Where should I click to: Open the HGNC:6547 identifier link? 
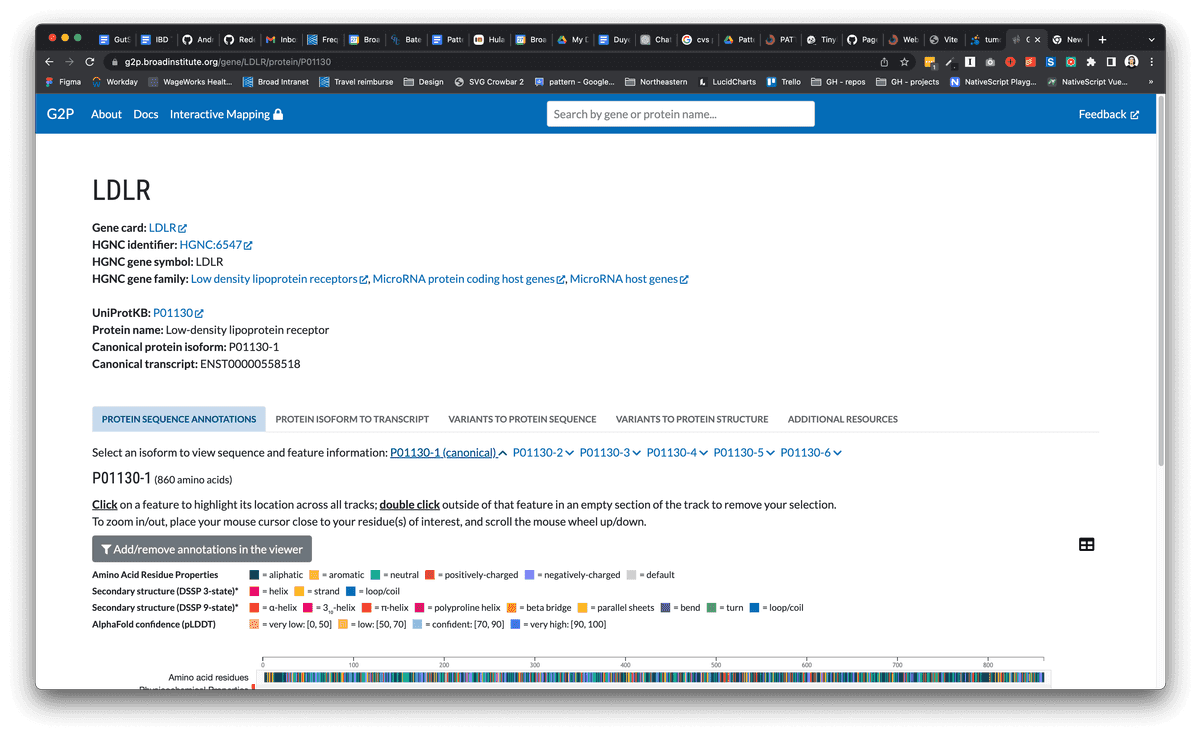pyautogui.click(x=209, y=244)
